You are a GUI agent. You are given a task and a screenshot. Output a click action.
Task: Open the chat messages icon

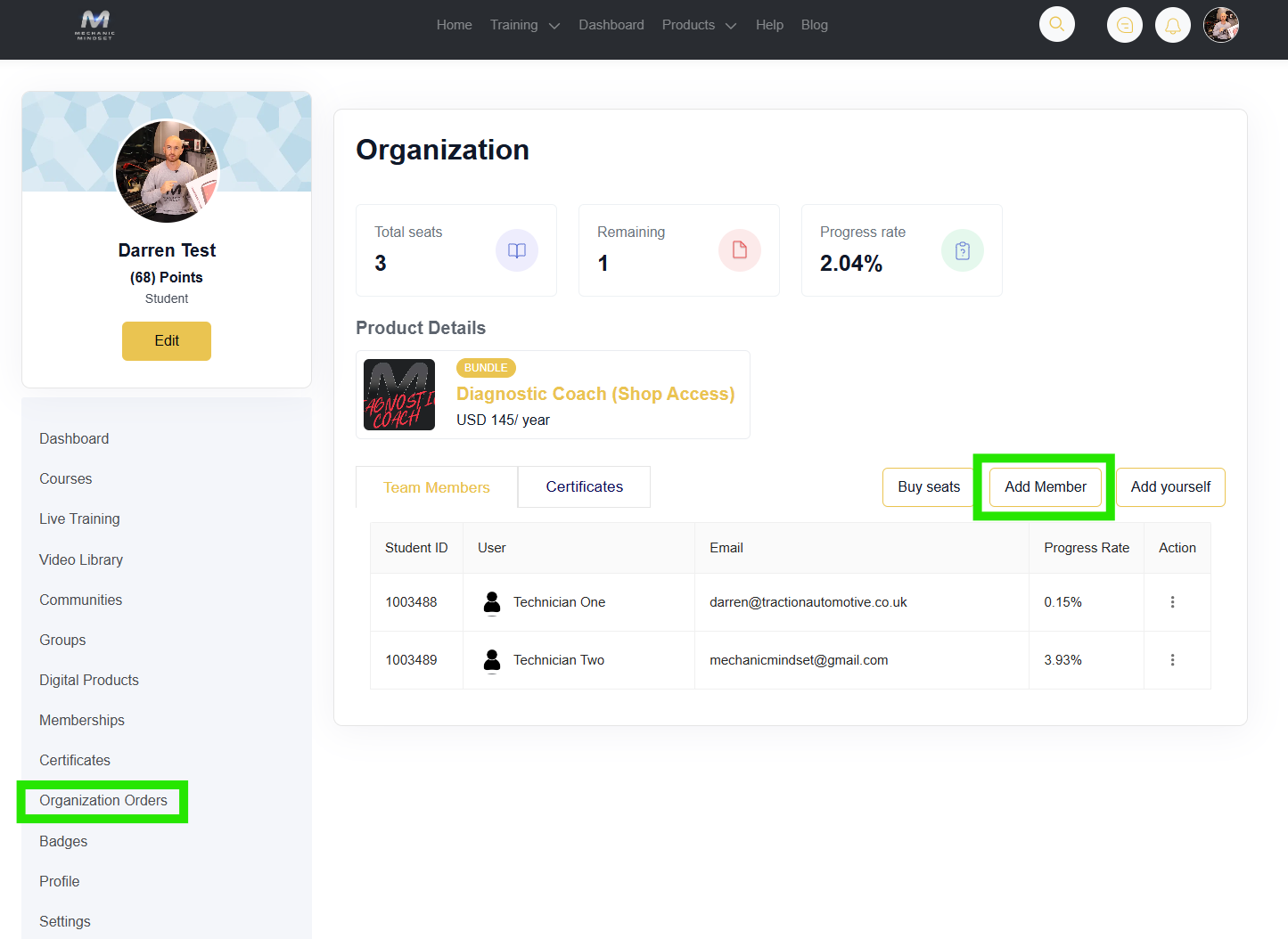point(1124,26)
